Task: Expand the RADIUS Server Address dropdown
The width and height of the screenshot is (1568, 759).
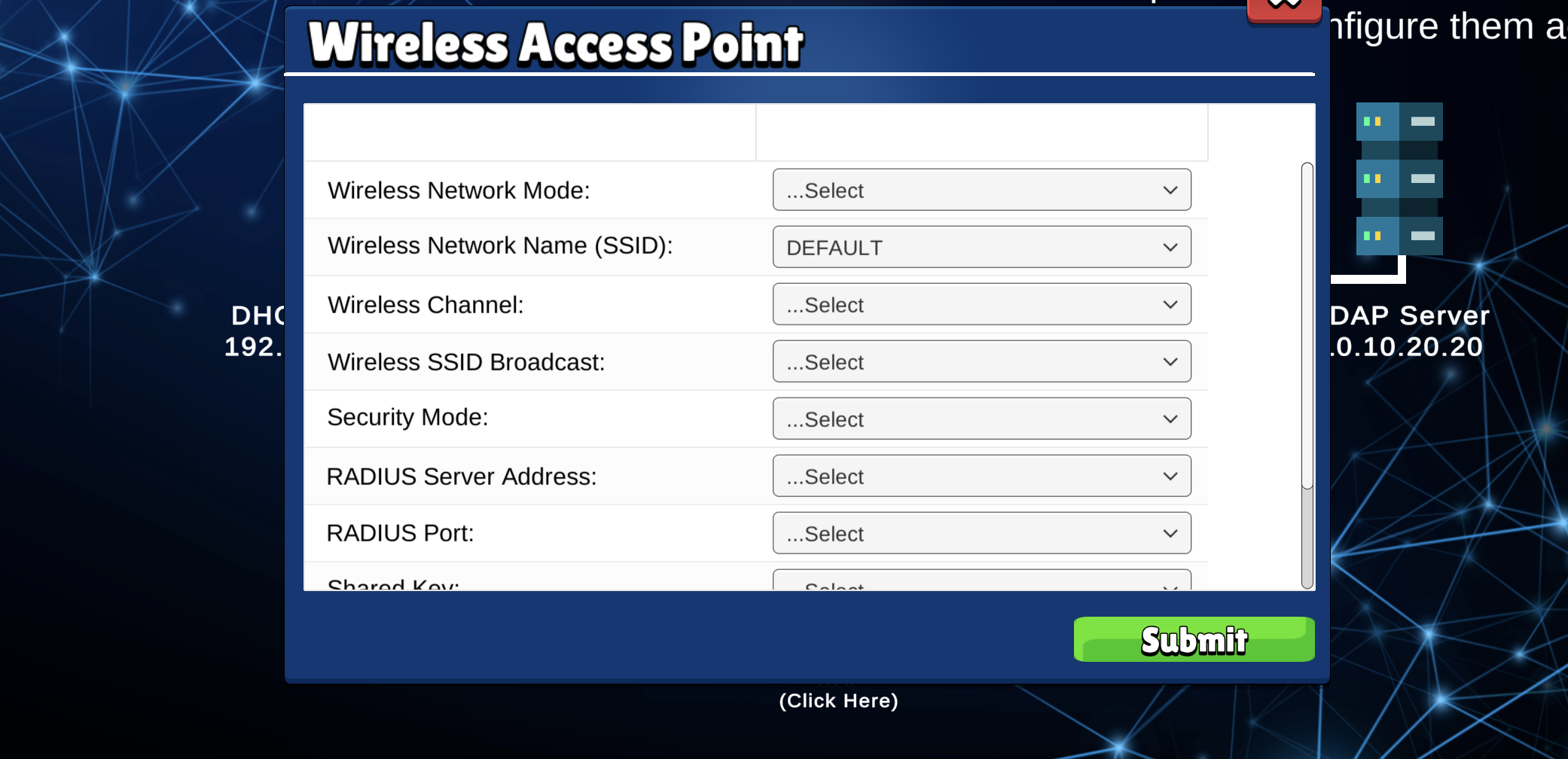Action: tap(981, 476)
